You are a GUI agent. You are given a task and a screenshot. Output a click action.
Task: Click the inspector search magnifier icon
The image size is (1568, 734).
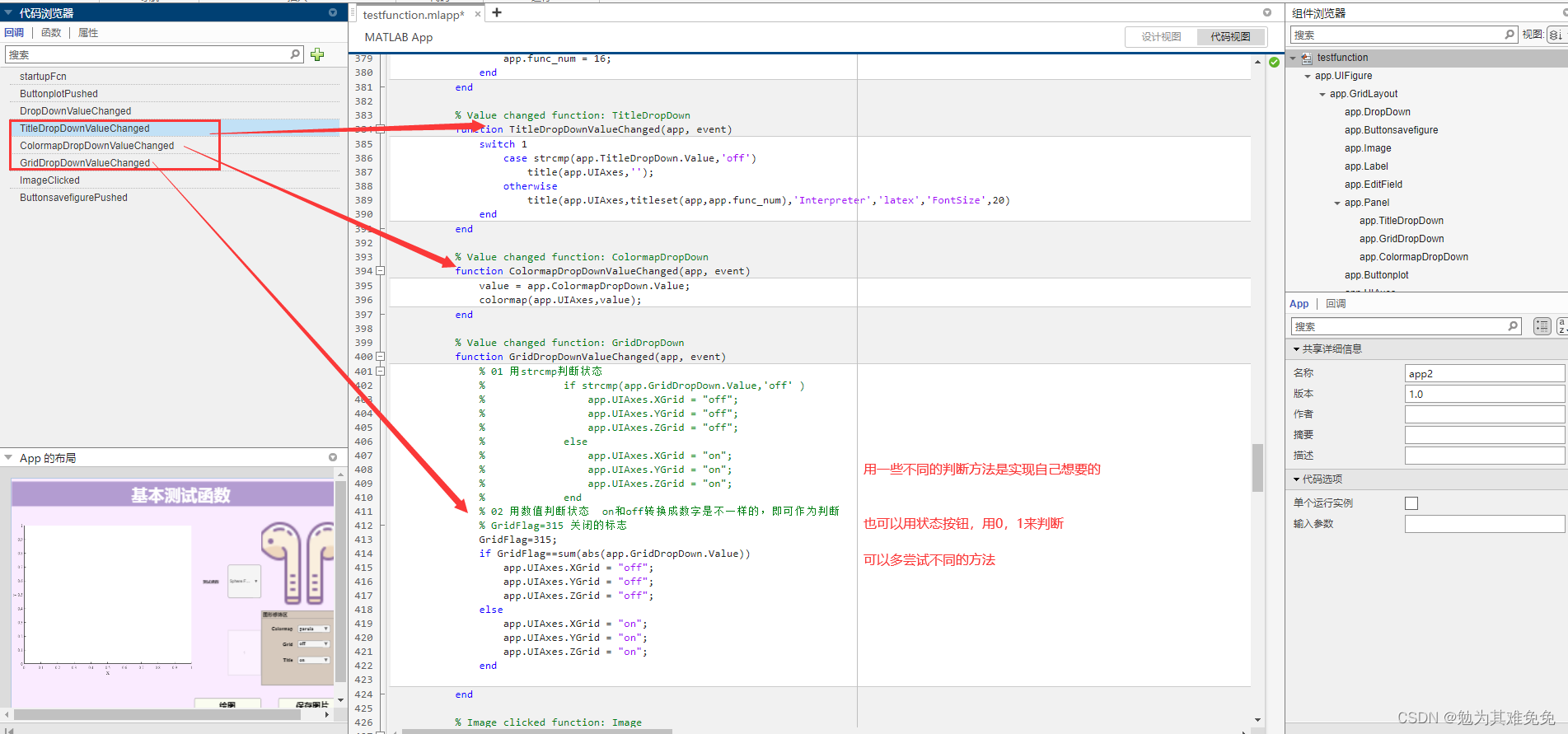pyautogui.click(x=1513, y=326)
